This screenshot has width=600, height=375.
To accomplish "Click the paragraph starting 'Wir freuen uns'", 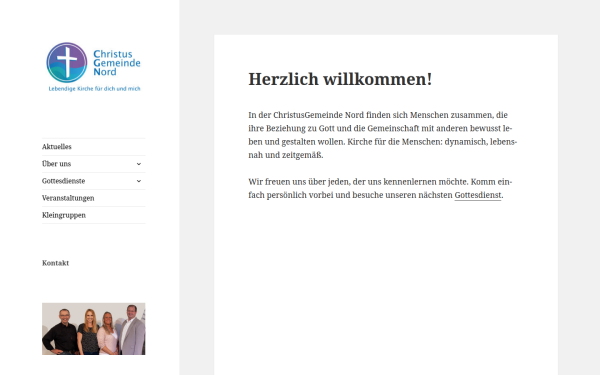I will 380,188.
